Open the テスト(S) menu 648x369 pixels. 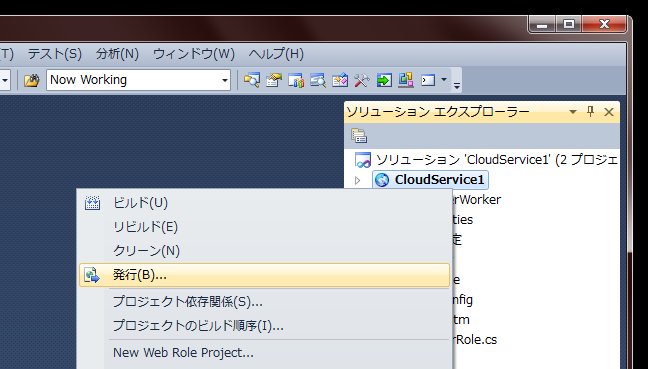[55, 54]
